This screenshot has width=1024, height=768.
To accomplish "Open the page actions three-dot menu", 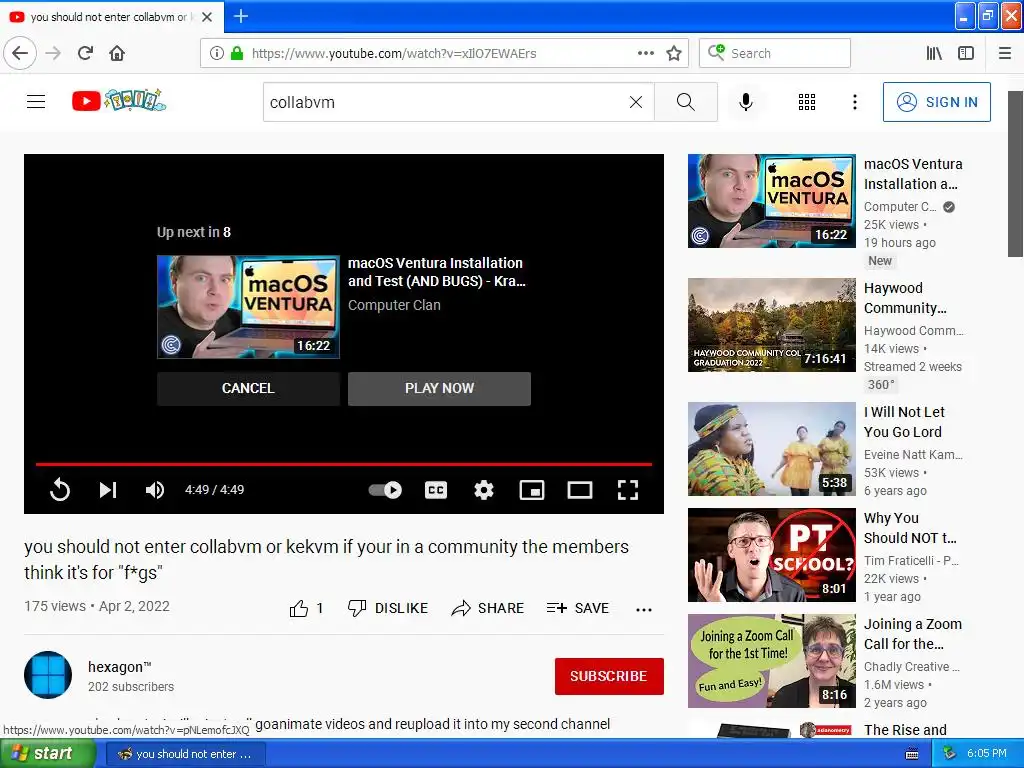I will pyautogui.click(x=645, y=53).
